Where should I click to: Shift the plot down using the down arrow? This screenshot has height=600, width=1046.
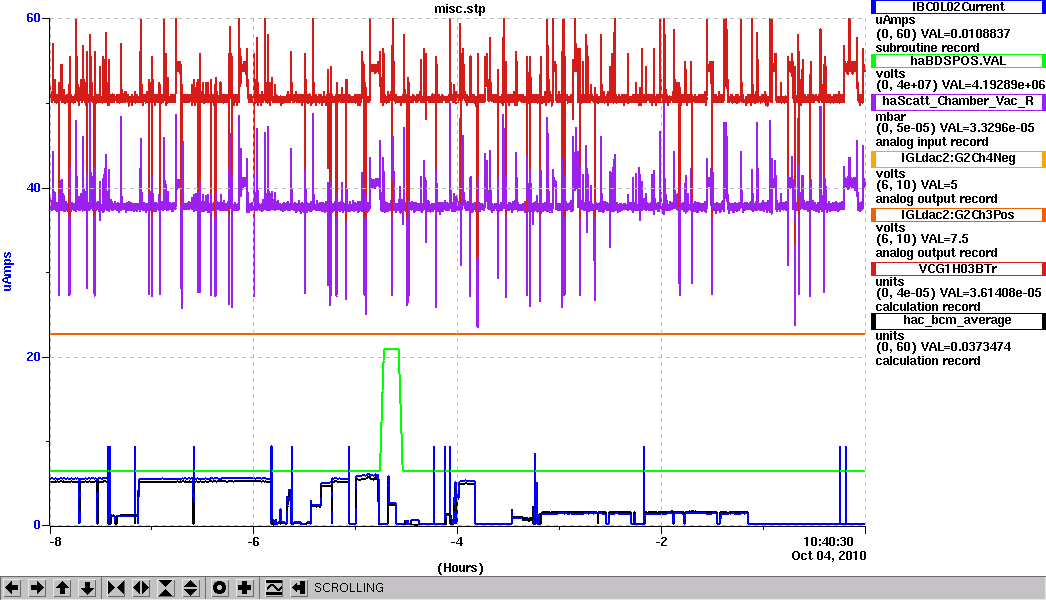[x=87, y=588]
